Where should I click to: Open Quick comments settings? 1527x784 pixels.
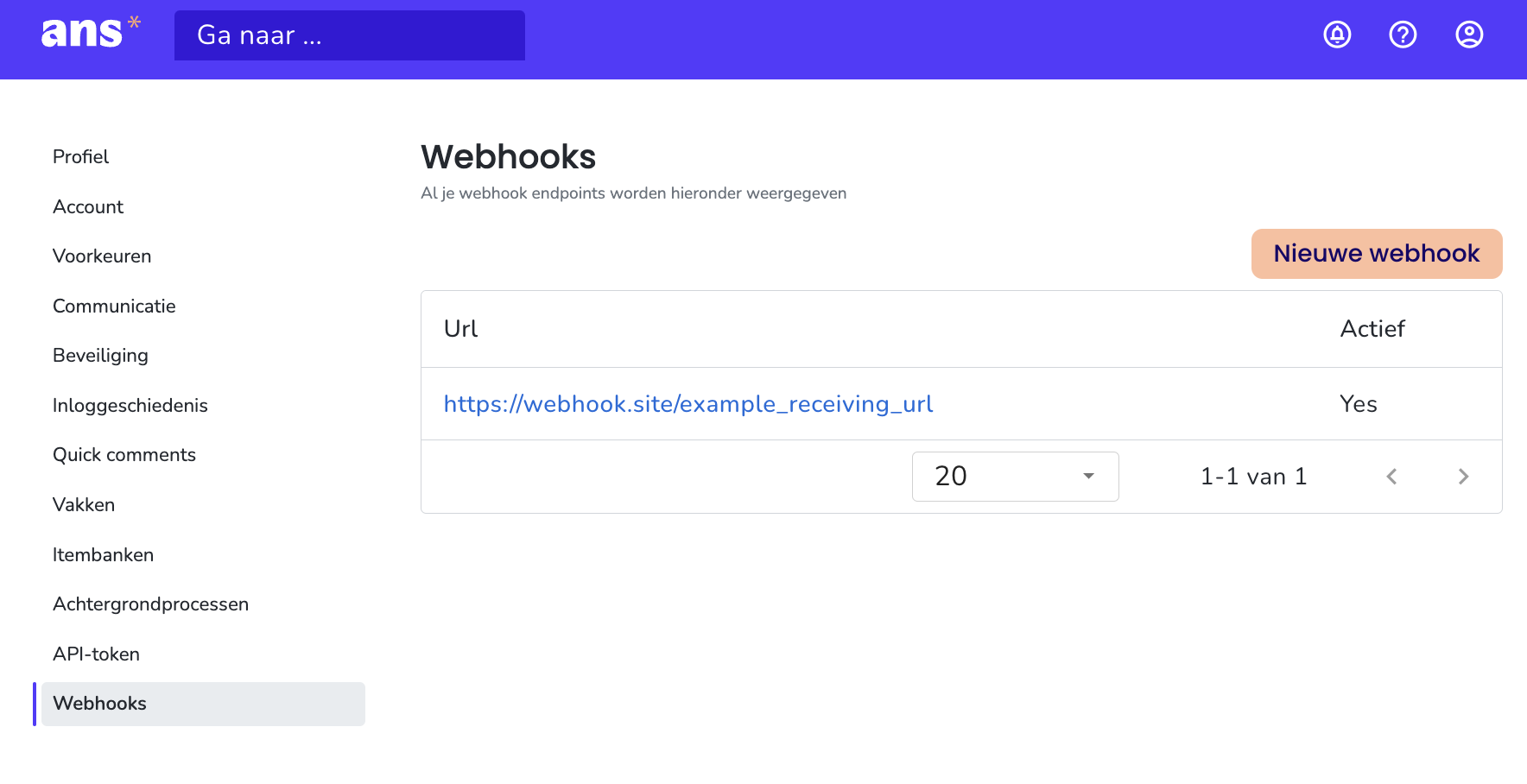tap(124, 455)
